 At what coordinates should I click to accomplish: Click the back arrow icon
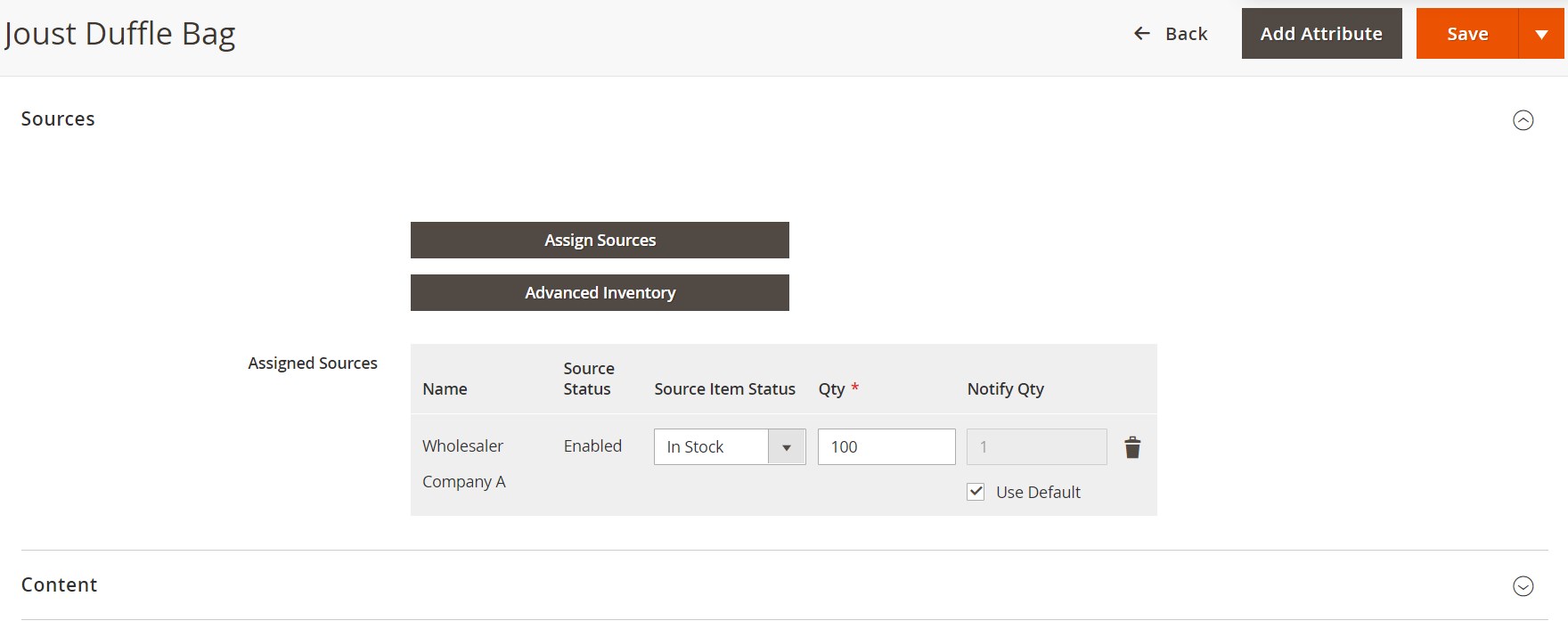(1141, 34)
